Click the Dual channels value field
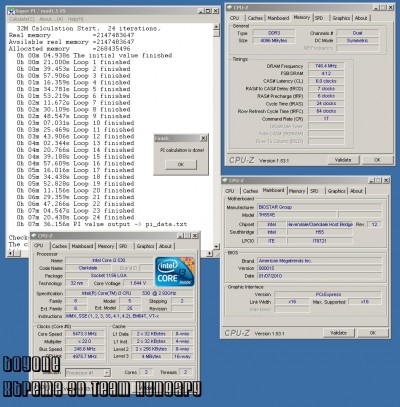The height and width of the screenshot is (407, 400). [358, 33]
